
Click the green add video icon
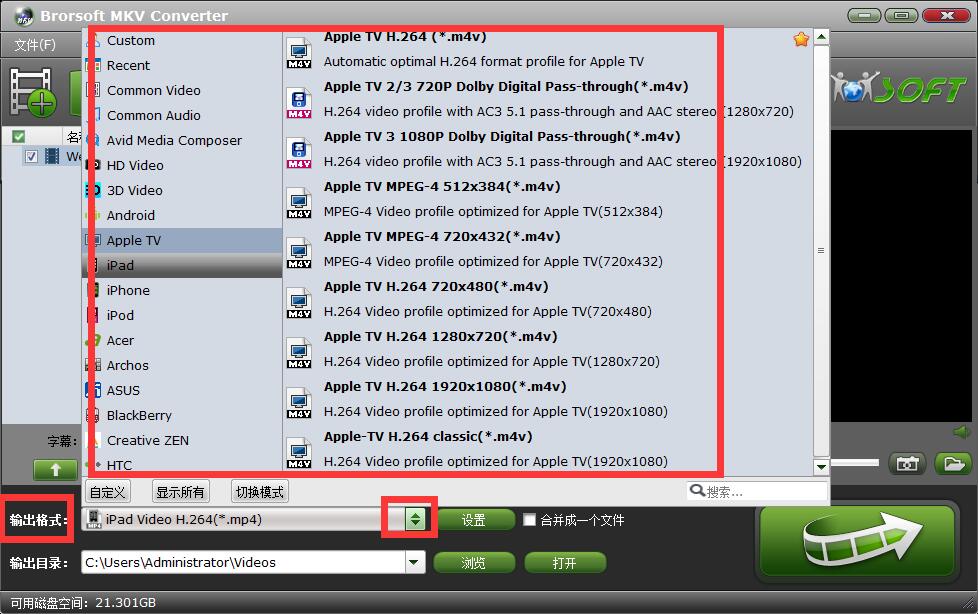pyautogui.click(x=35, y=100)
